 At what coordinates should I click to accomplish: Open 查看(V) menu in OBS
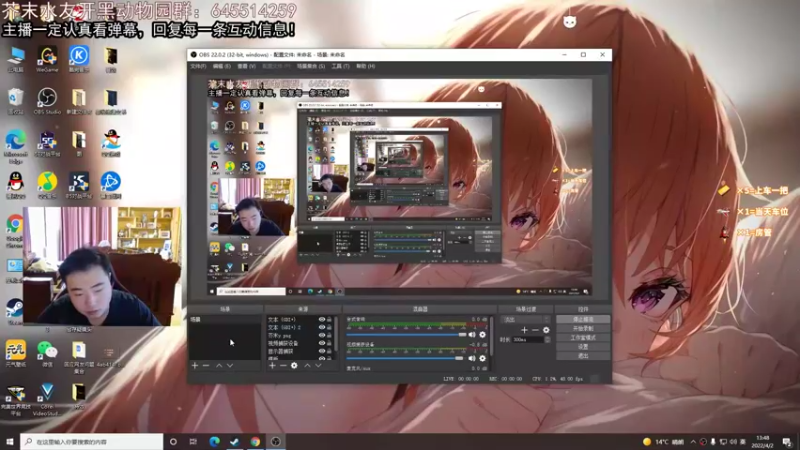coord(246,66)
